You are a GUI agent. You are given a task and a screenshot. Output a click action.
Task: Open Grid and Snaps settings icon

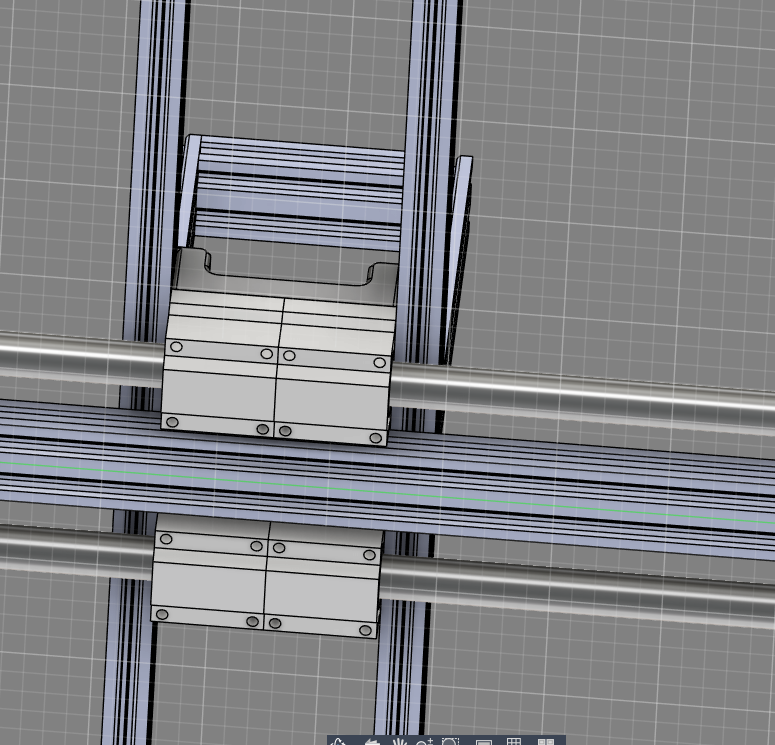point(514,742)
